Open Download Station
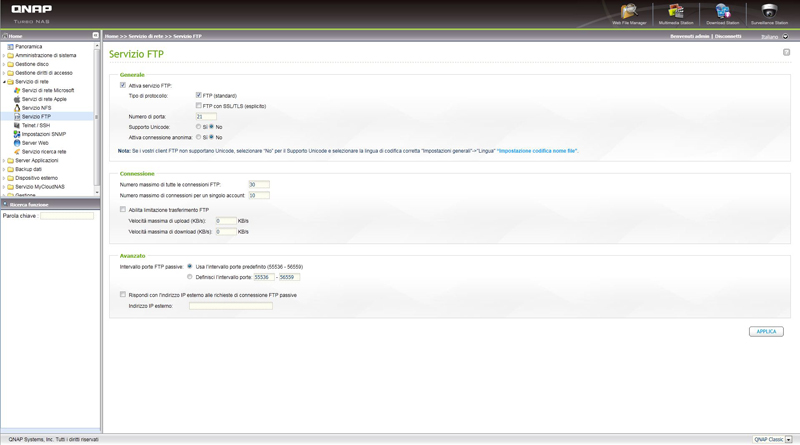Viewport: 800px width, 445px height. [722, 13]
